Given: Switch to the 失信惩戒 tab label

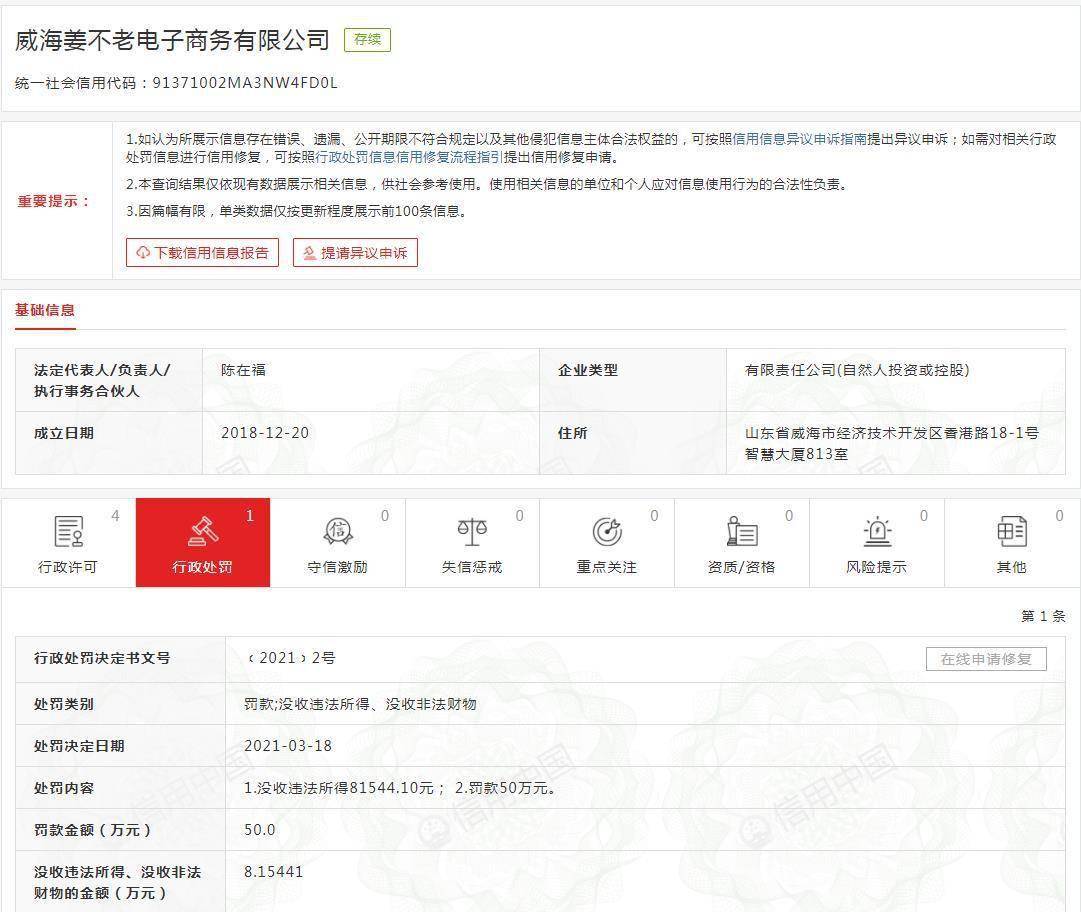Looking at the screenshot, I should (472, 567).
